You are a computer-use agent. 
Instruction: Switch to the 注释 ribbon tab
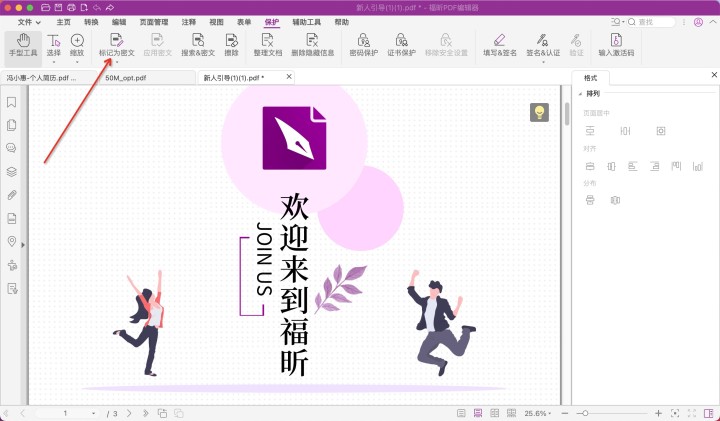pos(188,21)
